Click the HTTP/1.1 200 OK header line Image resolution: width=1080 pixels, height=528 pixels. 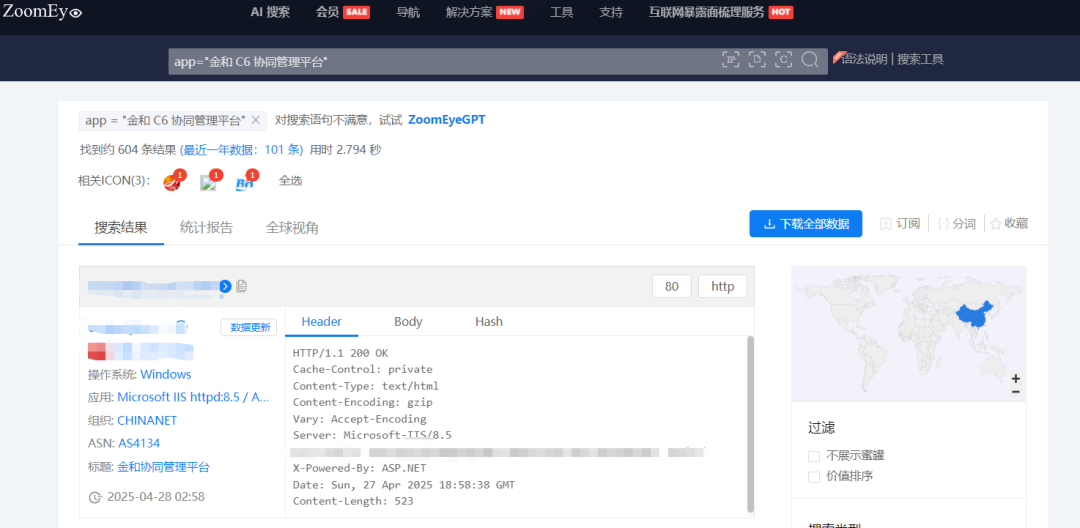point(340,353)
